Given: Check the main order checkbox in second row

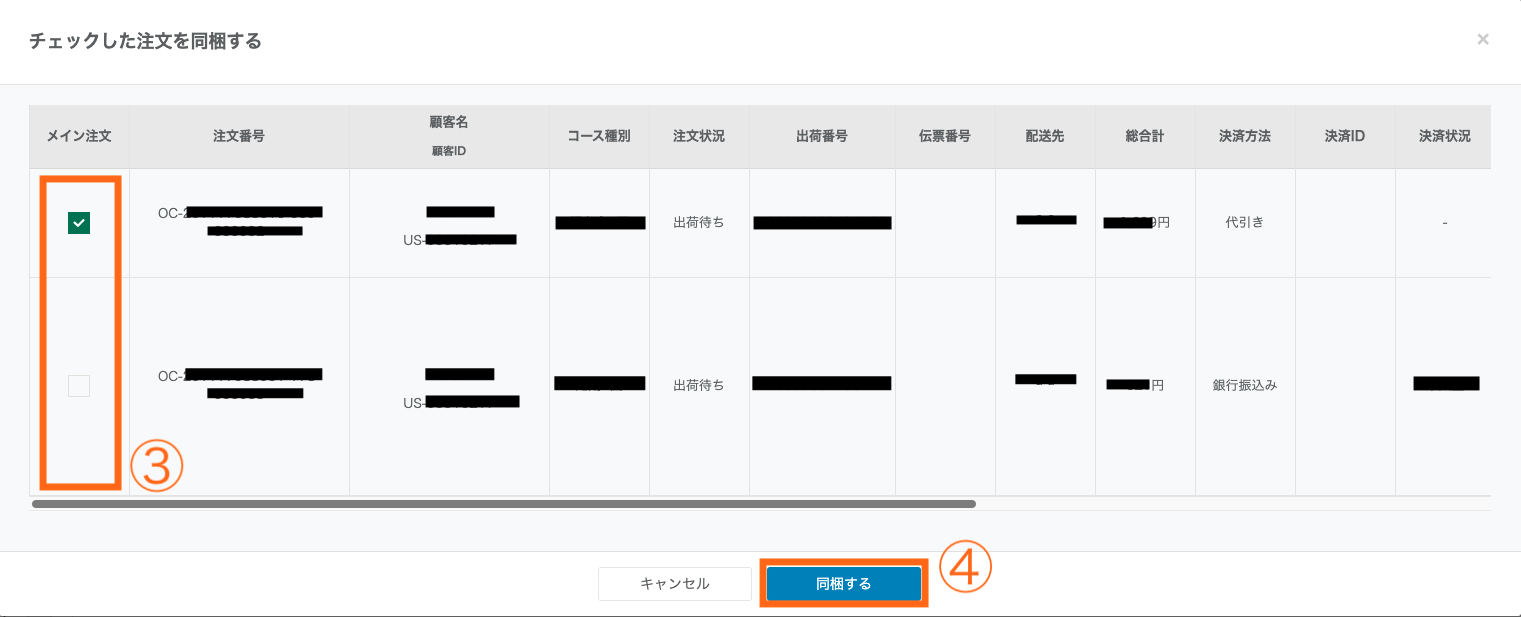Looking at the screenshot, I should pyautogui.click(x=79, y=385).
